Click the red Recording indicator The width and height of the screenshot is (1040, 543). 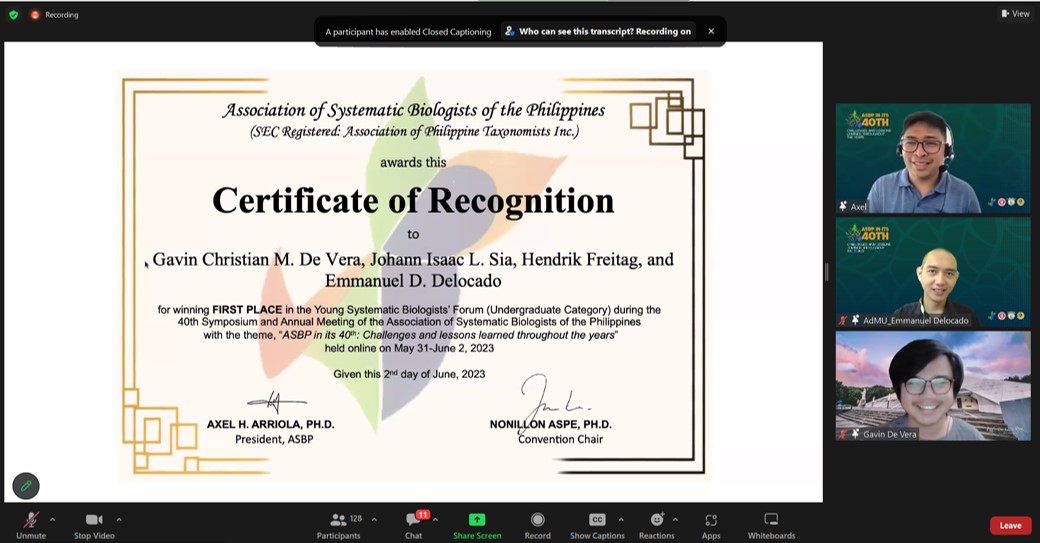[54, 15]
